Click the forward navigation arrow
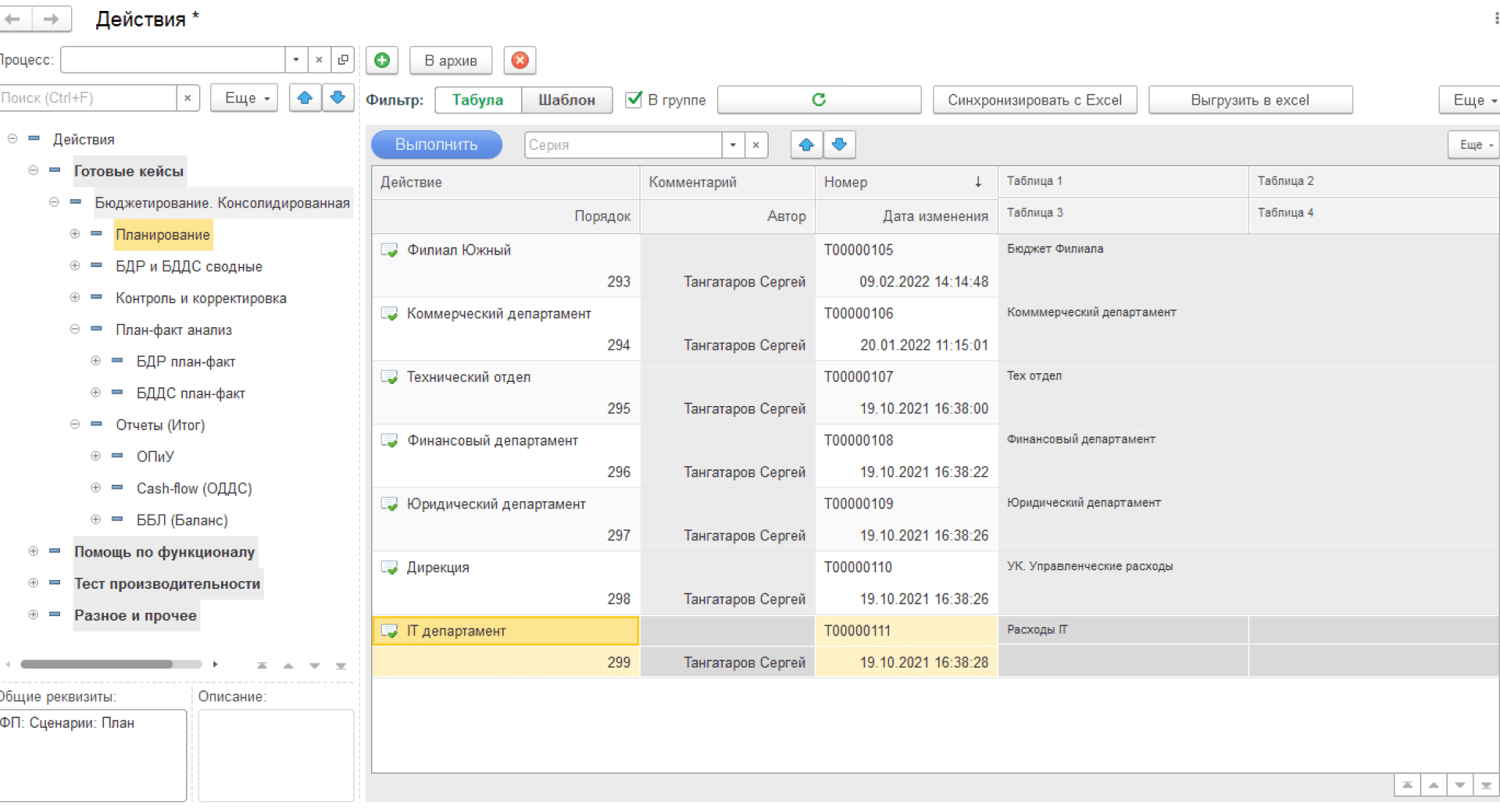Viewport: 1500px width, 812px height. coord(52,19)
